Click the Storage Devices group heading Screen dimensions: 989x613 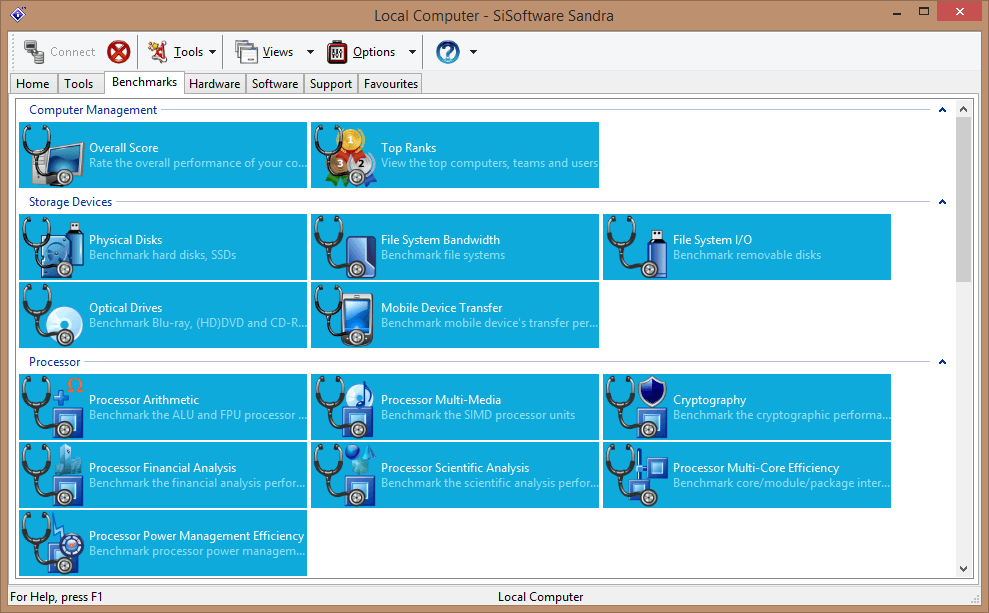[x=71, y=202]
